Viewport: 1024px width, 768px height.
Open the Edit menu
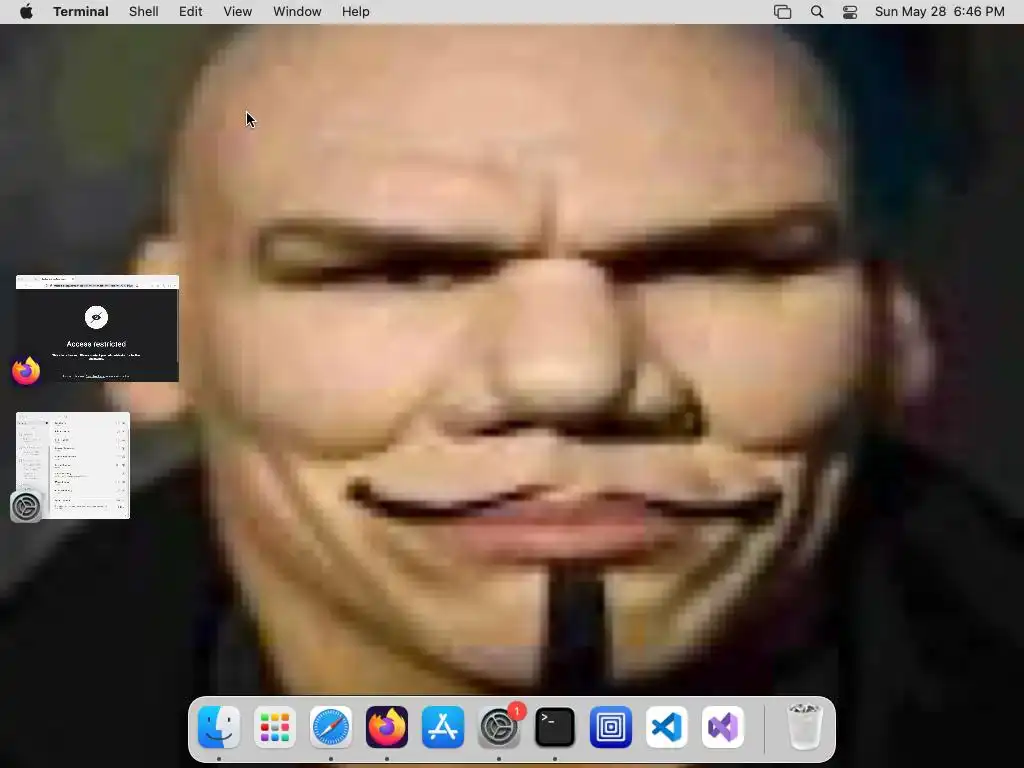click(191, 12)
